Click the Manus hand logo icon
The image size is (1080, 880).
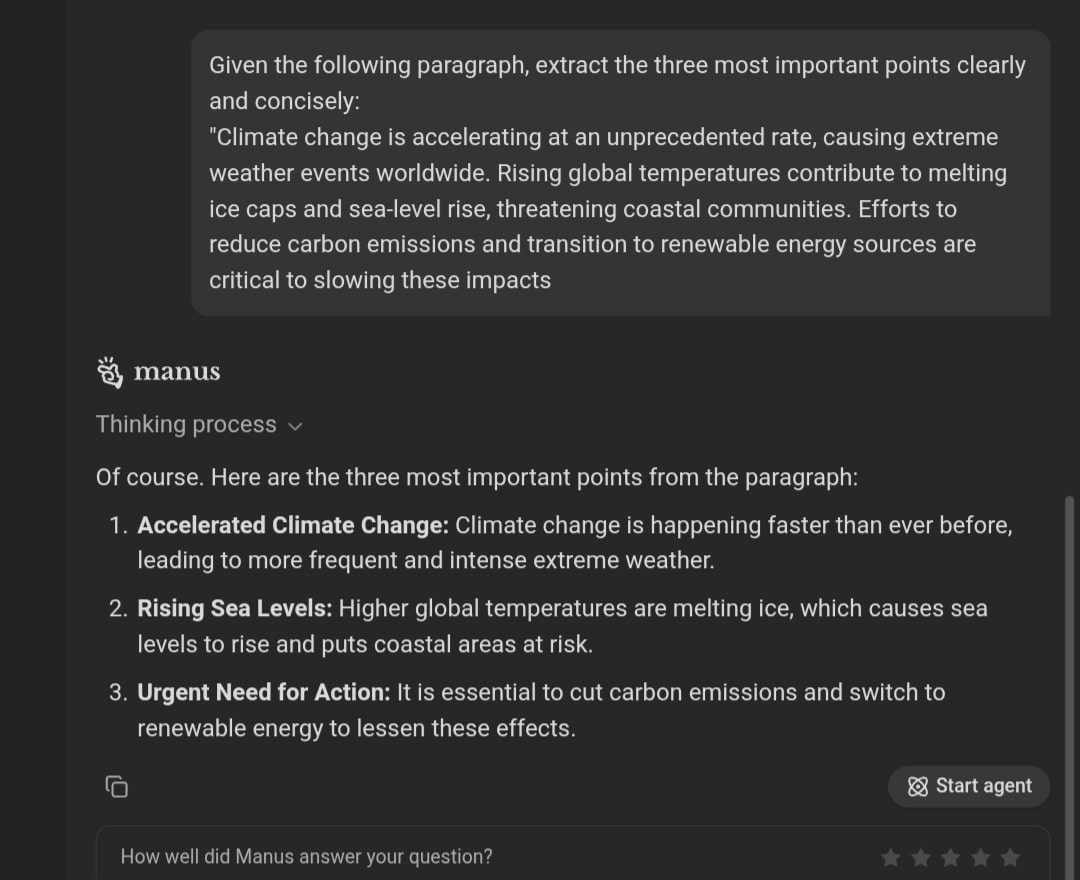110,373
